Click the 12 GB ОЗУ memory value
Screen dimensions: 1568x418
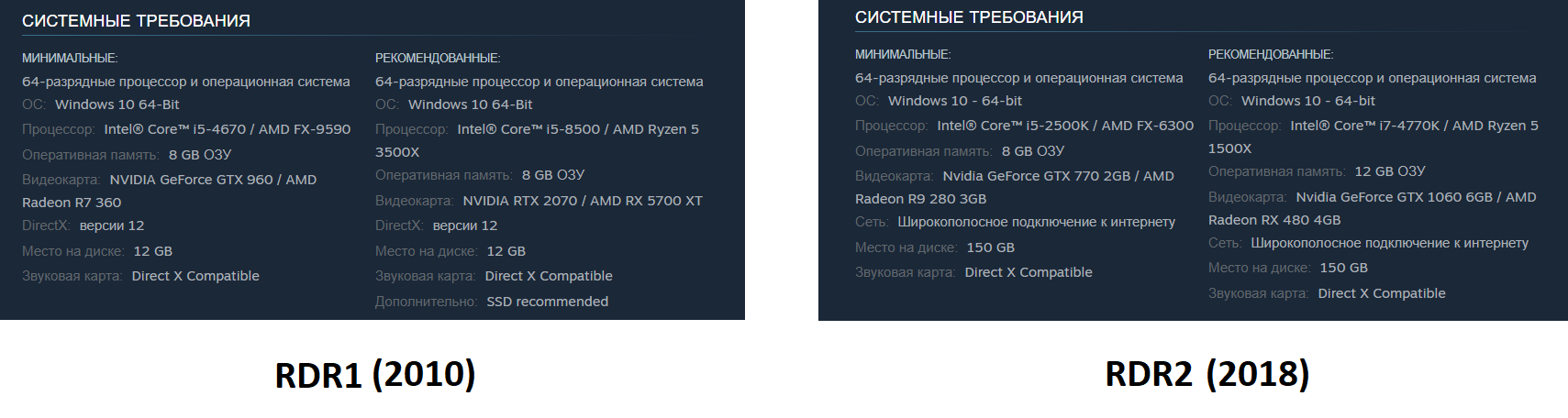point(1389,171)
